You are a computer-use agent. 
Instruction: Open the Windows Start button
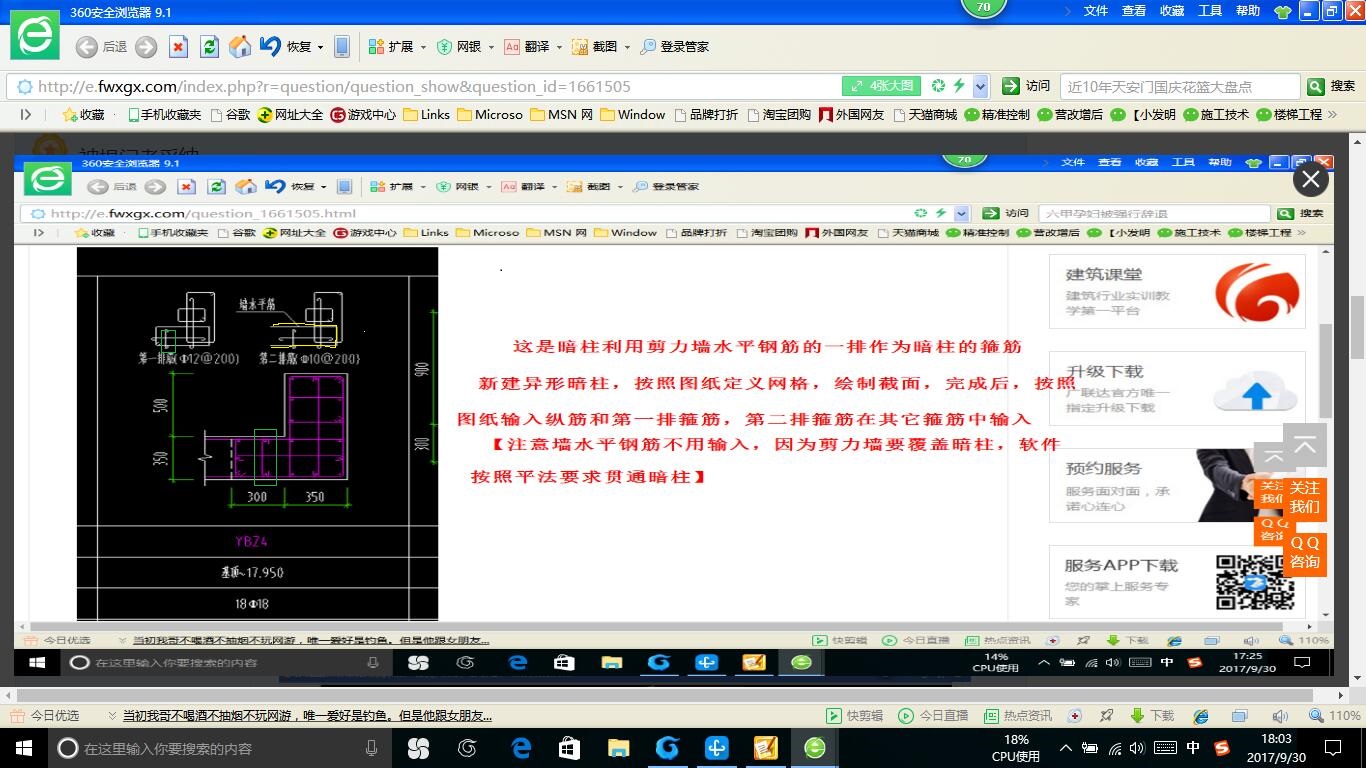pyautogui.click(x=23, y=748)
